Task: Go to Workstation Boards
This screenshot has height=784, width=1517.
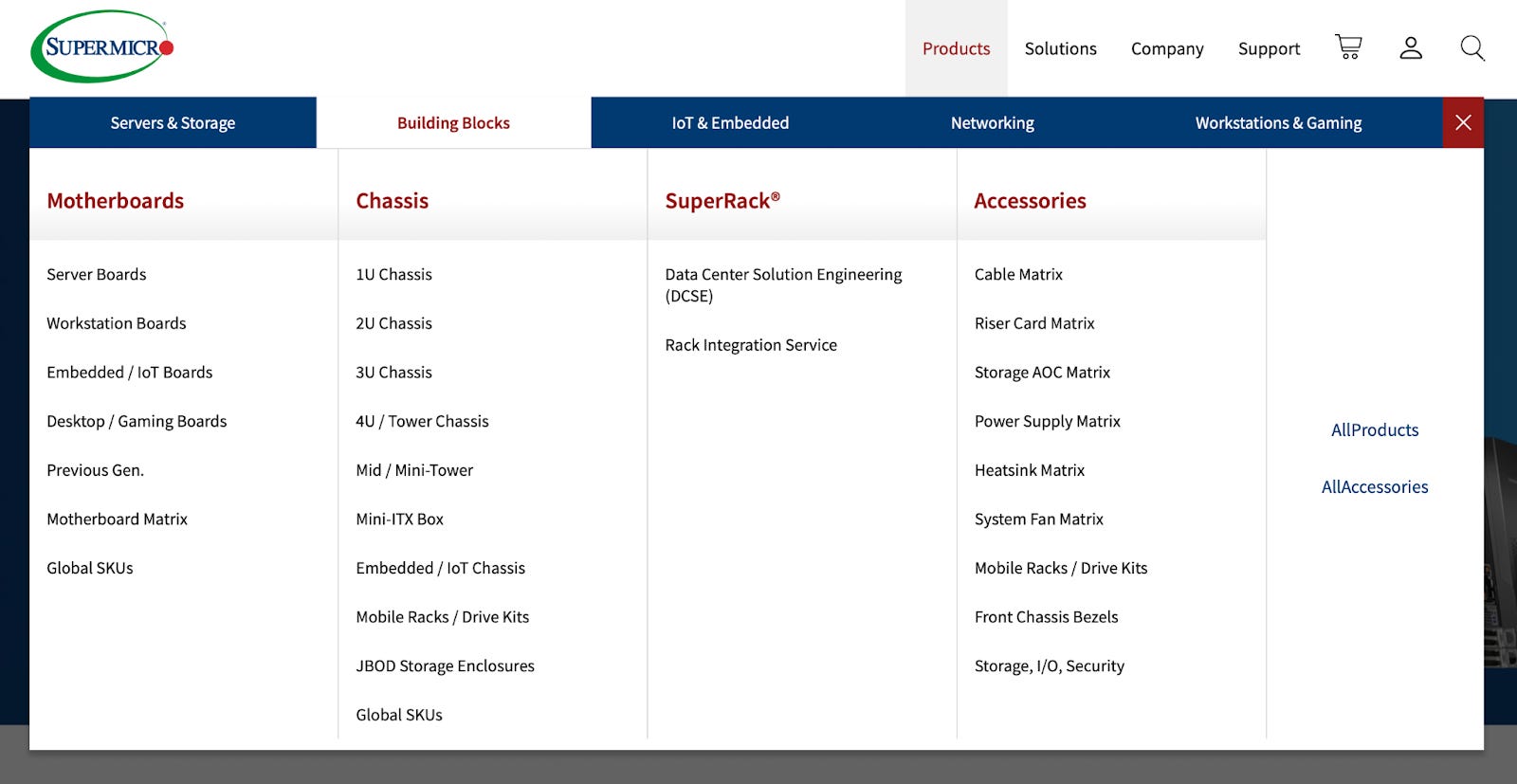Action: pyautogui.click(x=117, y=323)
